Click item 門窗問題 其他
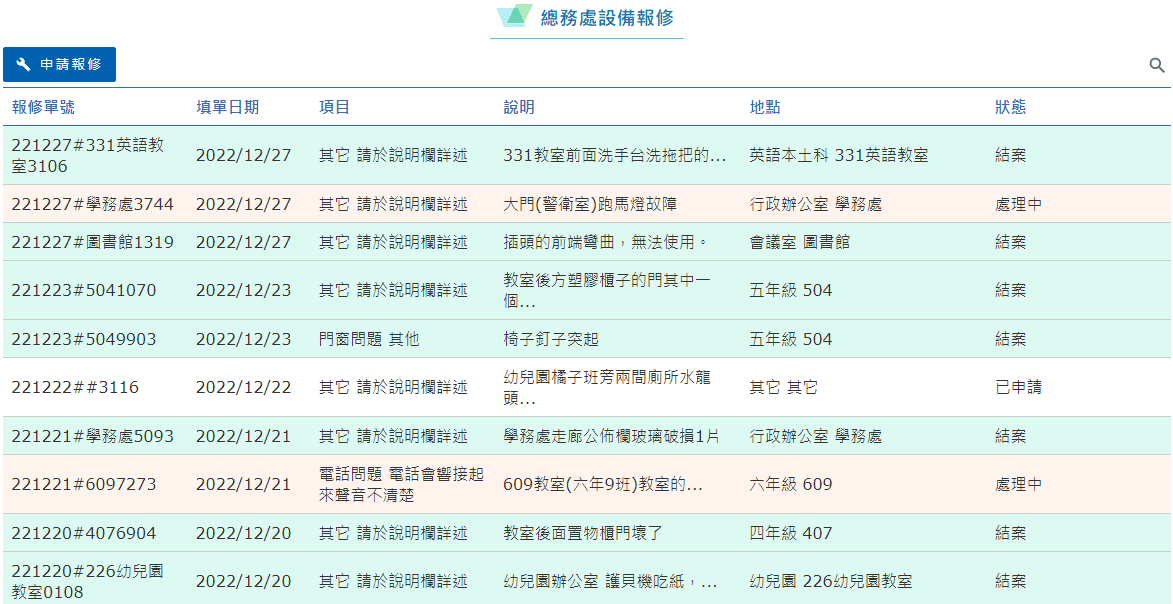 click(x=369, y=339)
